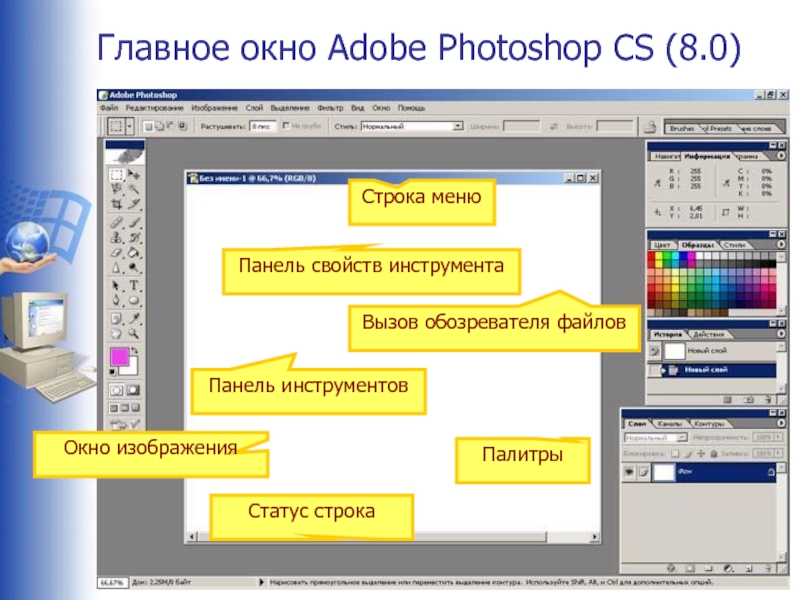
Task: Select the Pen tool
Action: tap(116, 301)
